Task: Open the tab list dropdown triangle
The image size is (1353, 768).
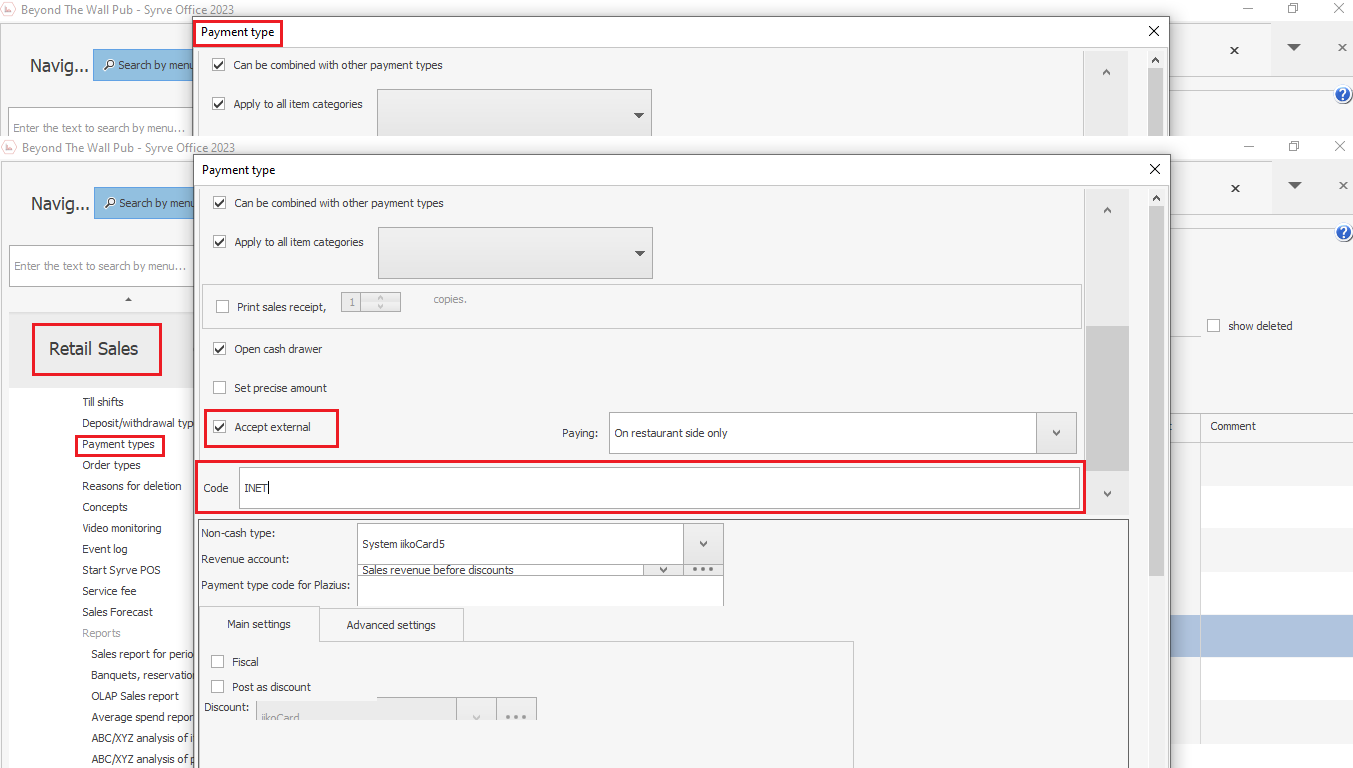Action: point(1294,186)
